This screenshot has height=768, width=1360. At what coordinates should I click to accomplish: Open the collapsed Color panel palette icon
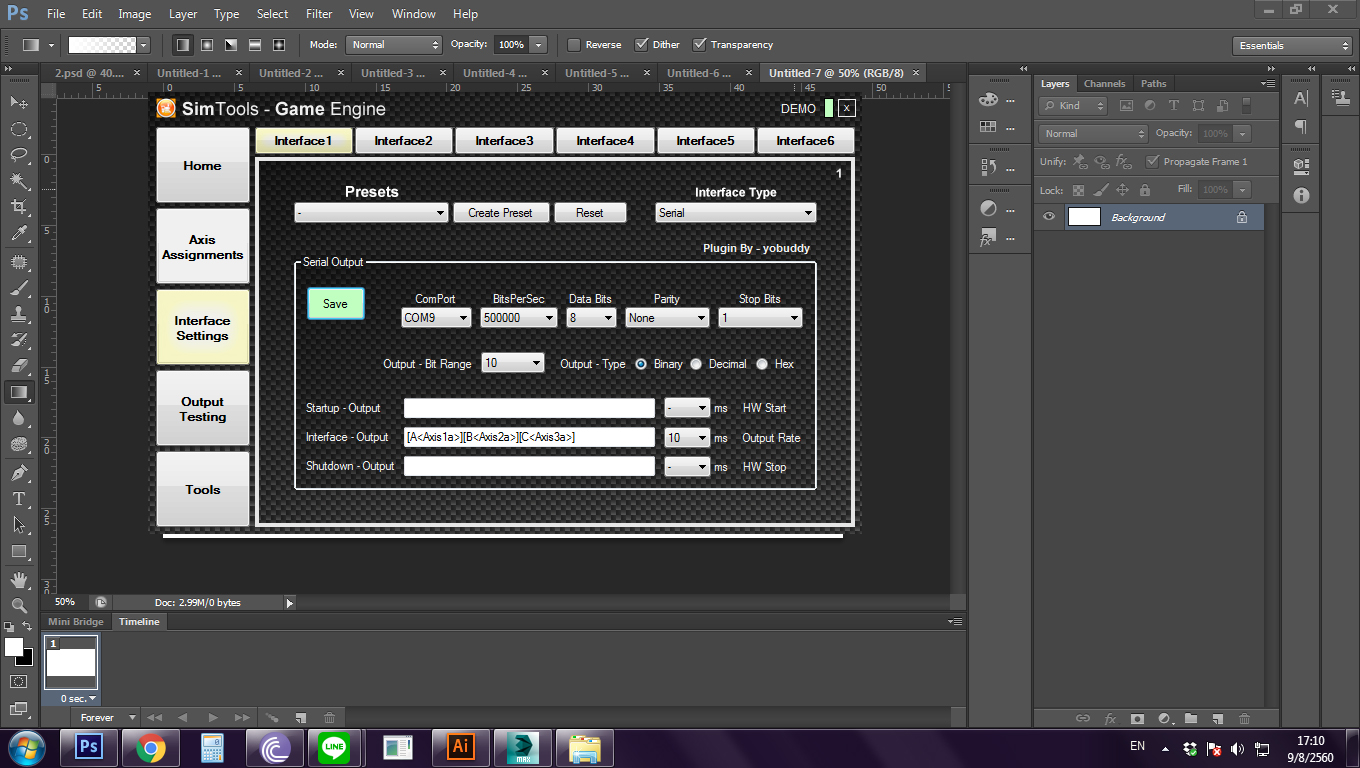click(x=988, y=99)
